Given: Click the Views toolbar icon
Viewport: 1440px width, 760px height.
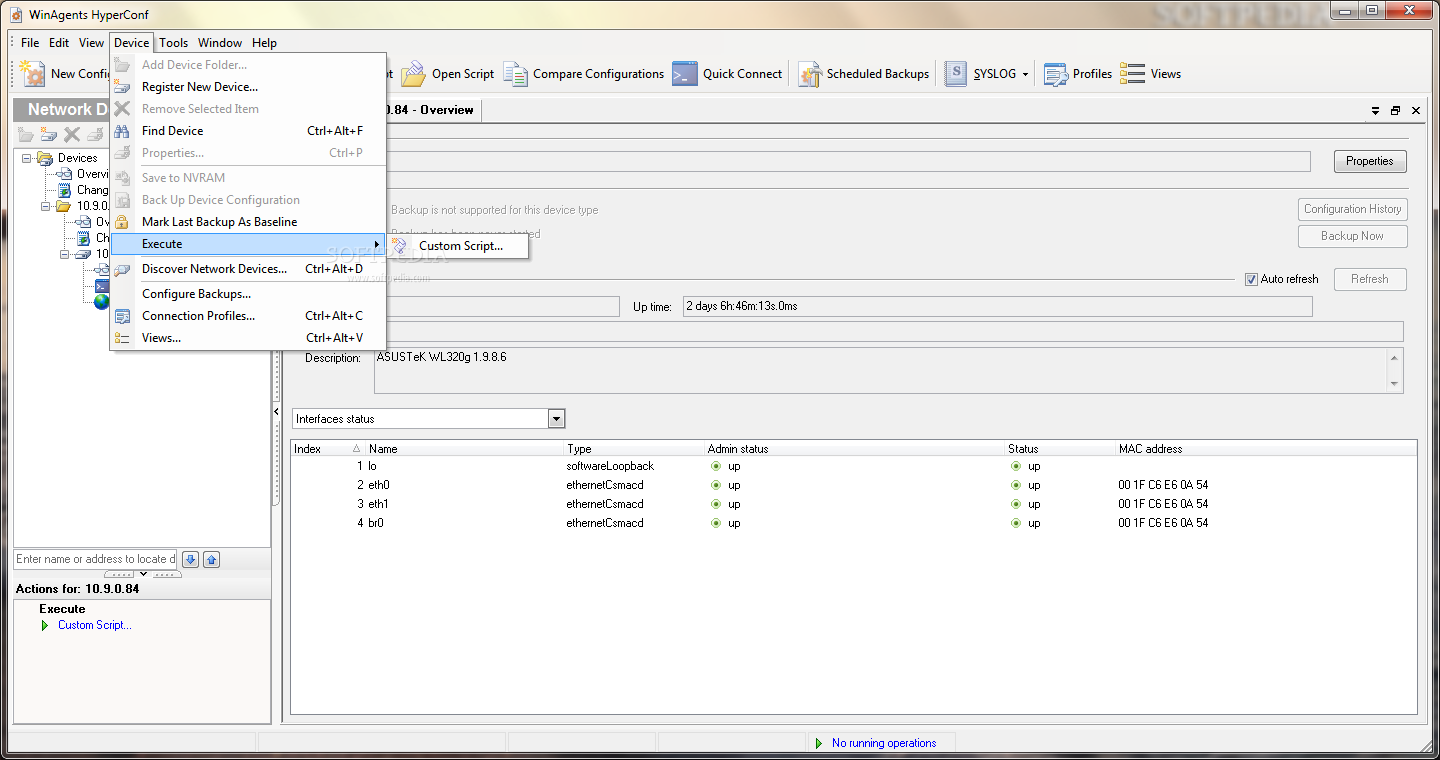Looking at the screenshot, I should [1132, 73].
